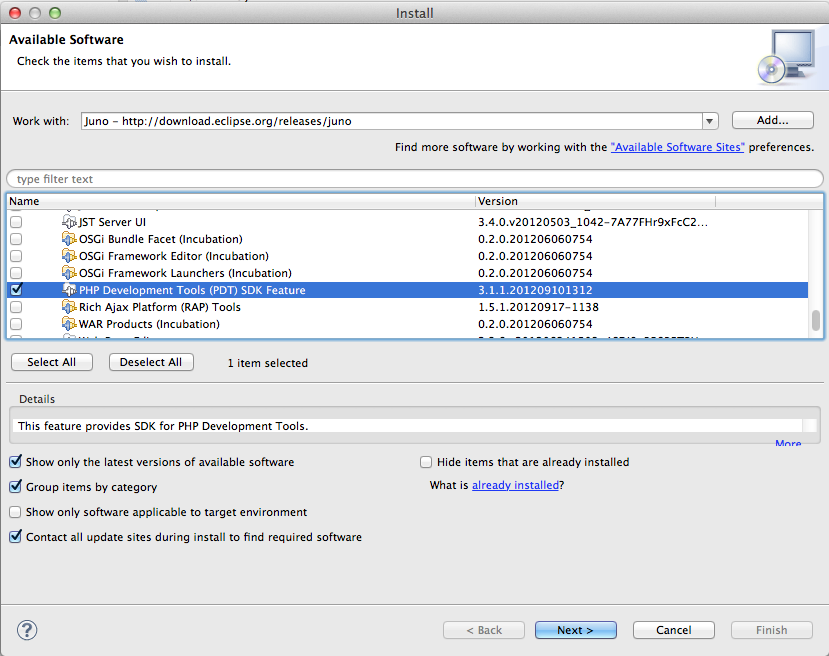Click the Work with URL text field
The width and height of the screenshot is (829, 656).
coord(392,121)
